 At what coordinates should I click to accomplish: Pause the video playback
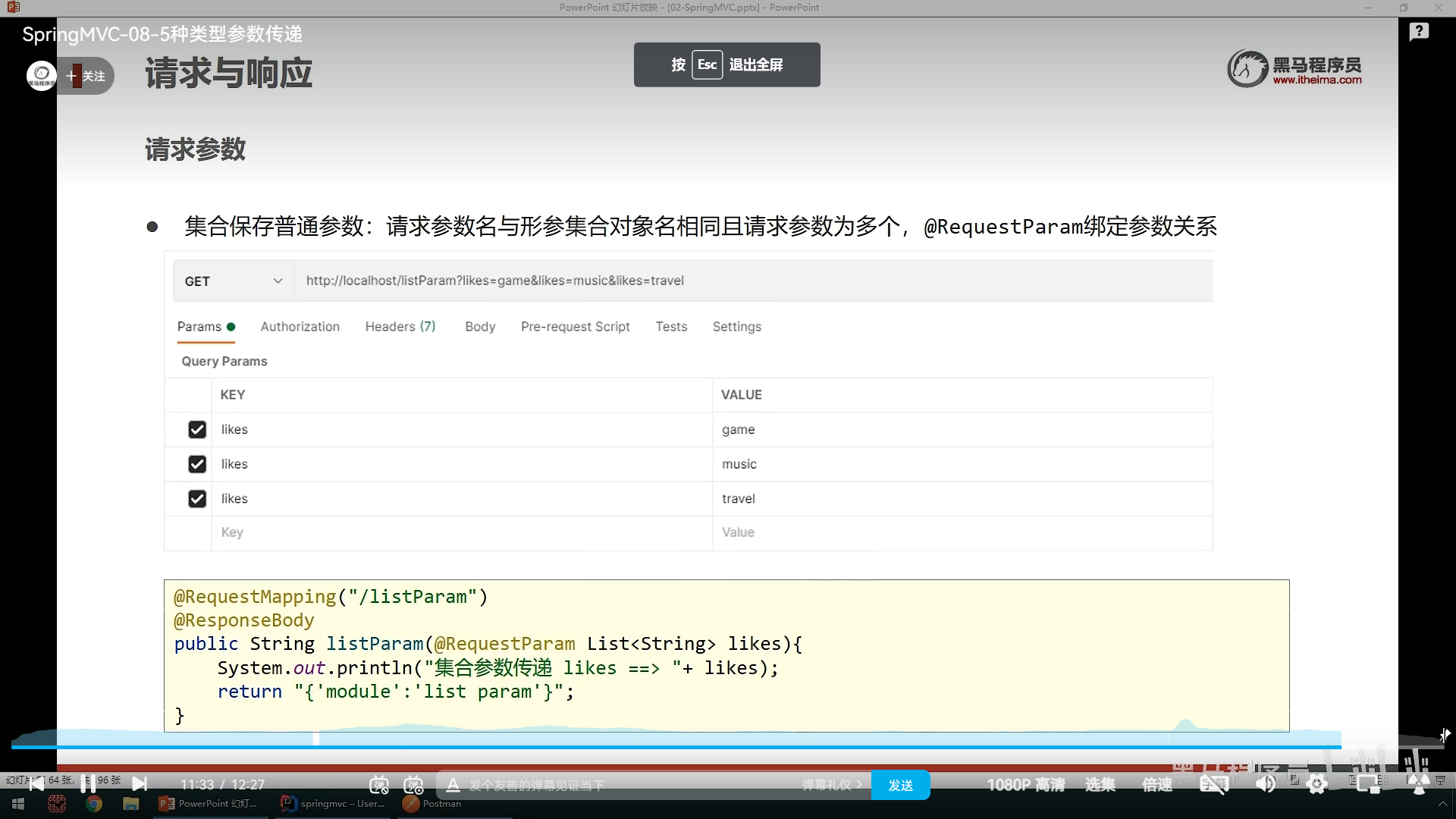tap(88, 784)
